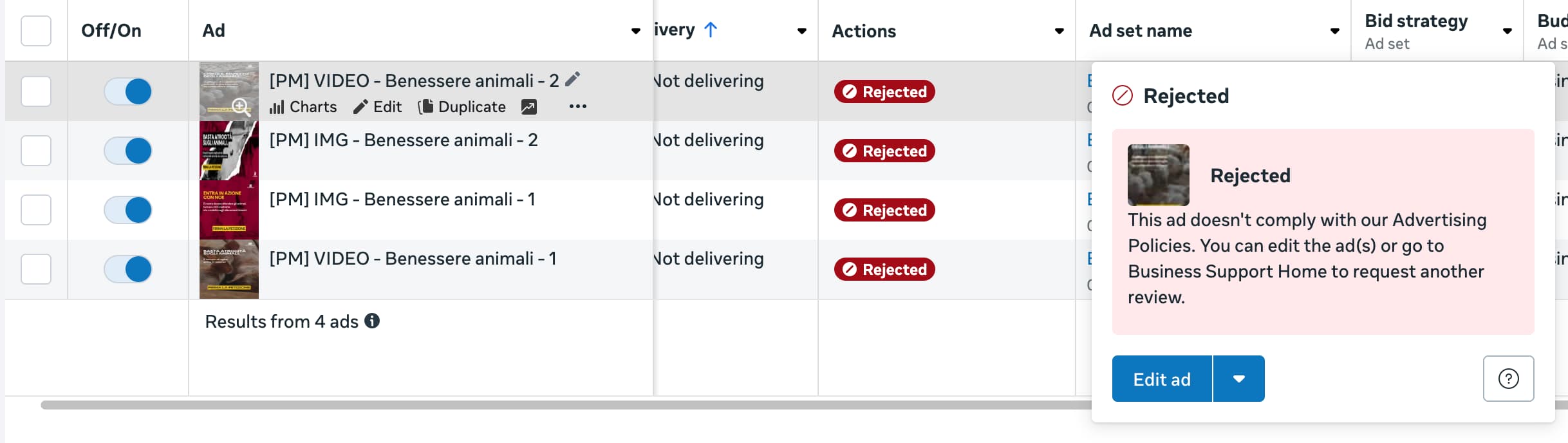Click the sort arrow in the Delivery column
The height and width of the screenshot is (443, 1568).
click(x=711, y=30)
